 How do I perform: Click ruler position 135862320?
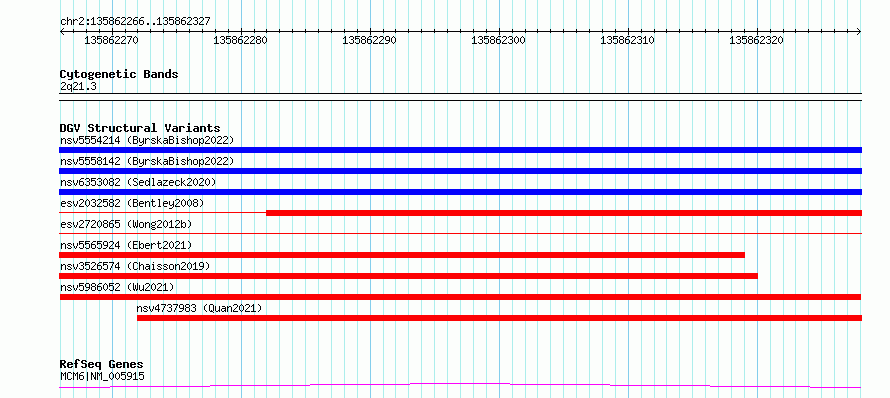(x=757, y=41)
